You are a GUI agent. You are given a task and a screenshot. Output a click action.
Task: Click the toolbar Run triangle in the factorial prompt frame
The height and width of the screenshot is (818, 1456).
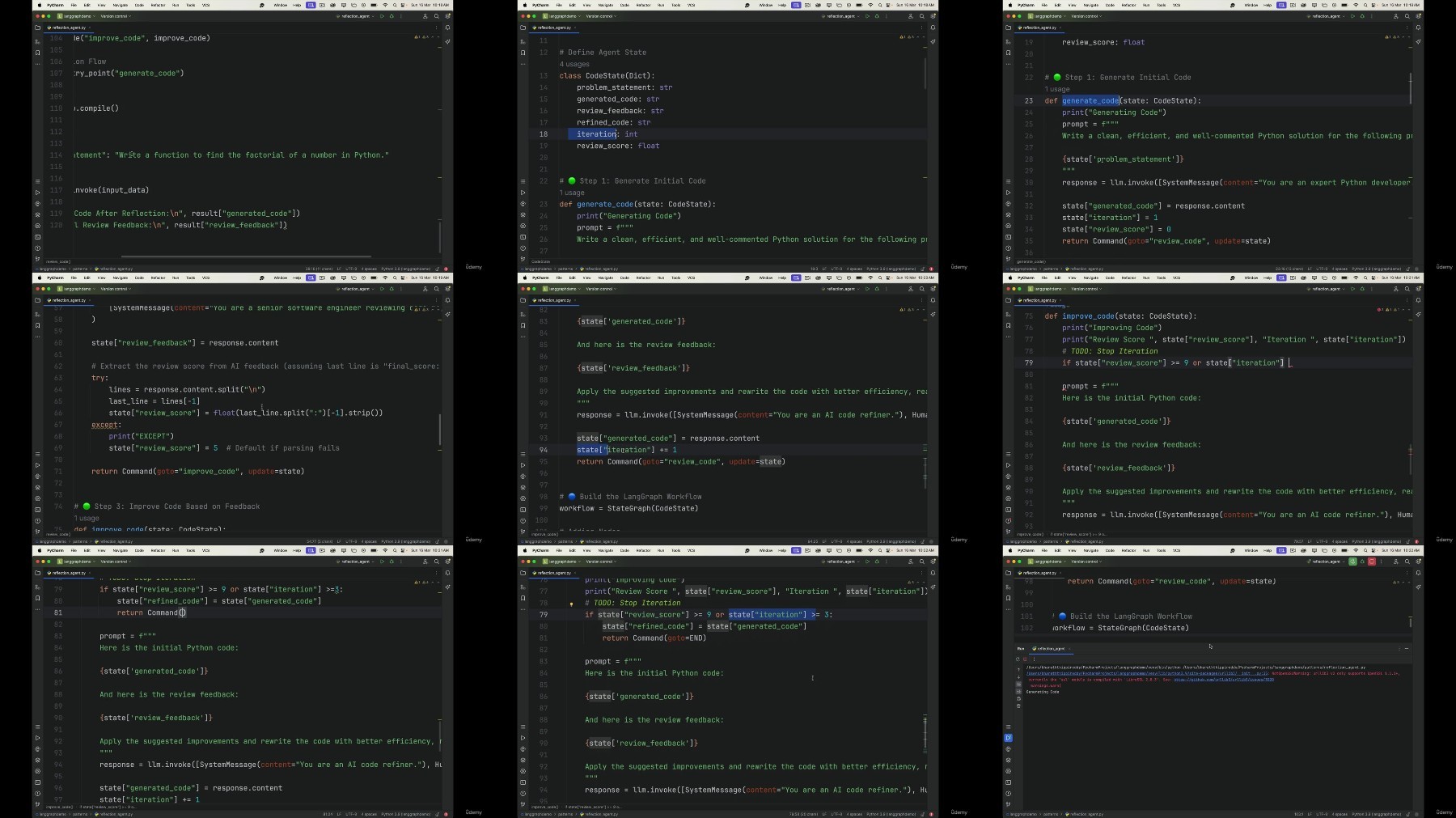[x=382, y=16]
